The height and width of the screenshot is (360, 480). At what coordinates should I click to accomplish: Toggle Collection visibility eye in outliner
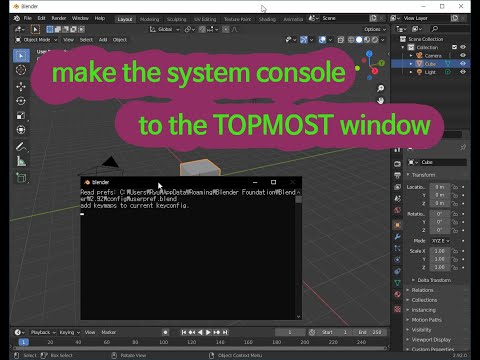[x=463, y=47]
